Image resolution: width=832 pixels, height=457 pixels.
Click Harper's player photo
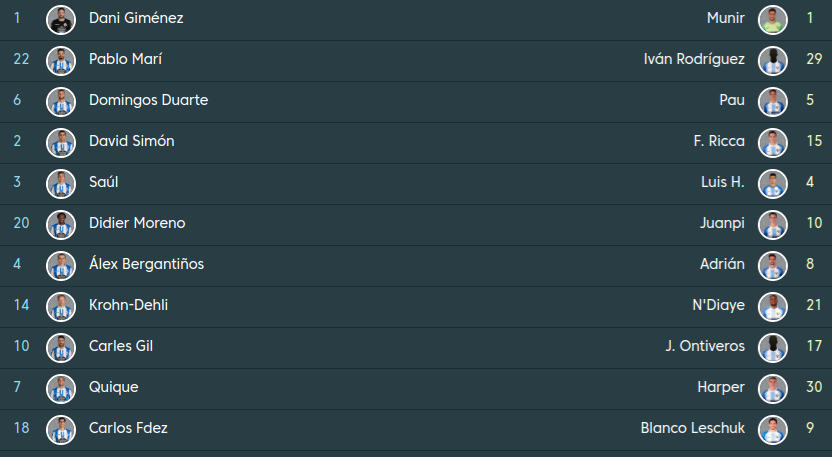click(772, 388)
